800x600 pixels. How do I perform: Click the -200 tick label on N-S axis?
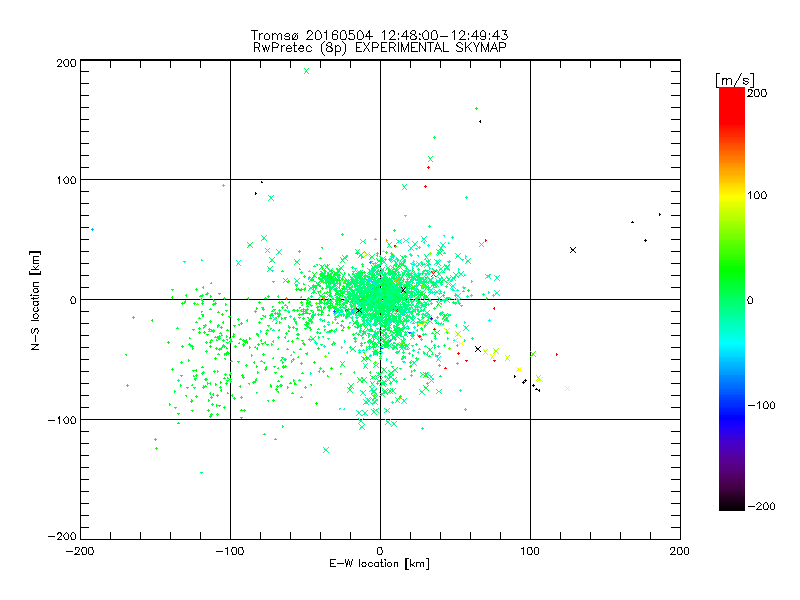[62, 536]
